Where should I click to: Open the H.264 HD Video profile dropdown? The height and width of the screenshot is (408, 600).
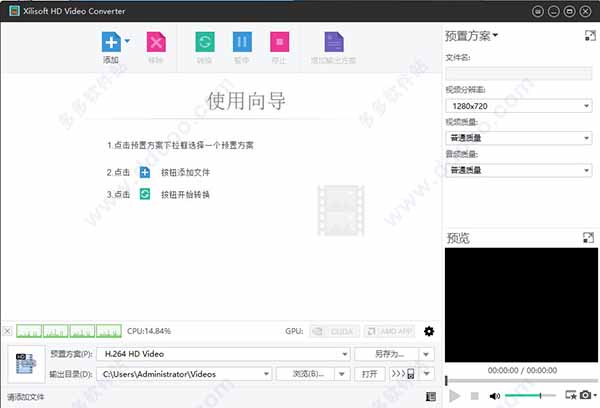(x=223, y=354)
